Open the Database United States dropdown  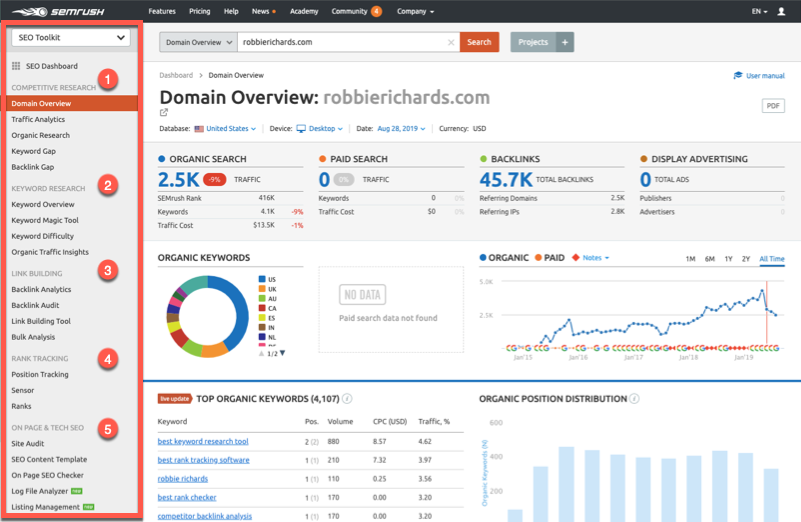click(x=225, y=129)
